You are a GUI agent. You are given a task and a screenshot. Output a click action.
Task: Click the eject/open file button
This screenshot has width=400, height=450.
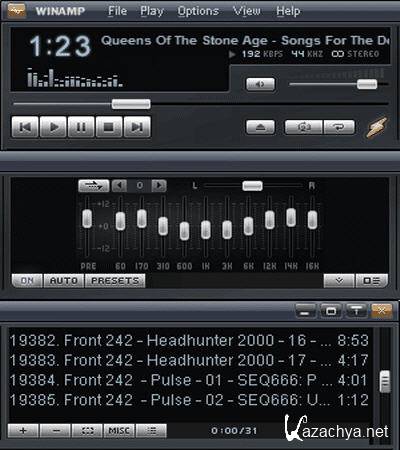coord(260,127)
